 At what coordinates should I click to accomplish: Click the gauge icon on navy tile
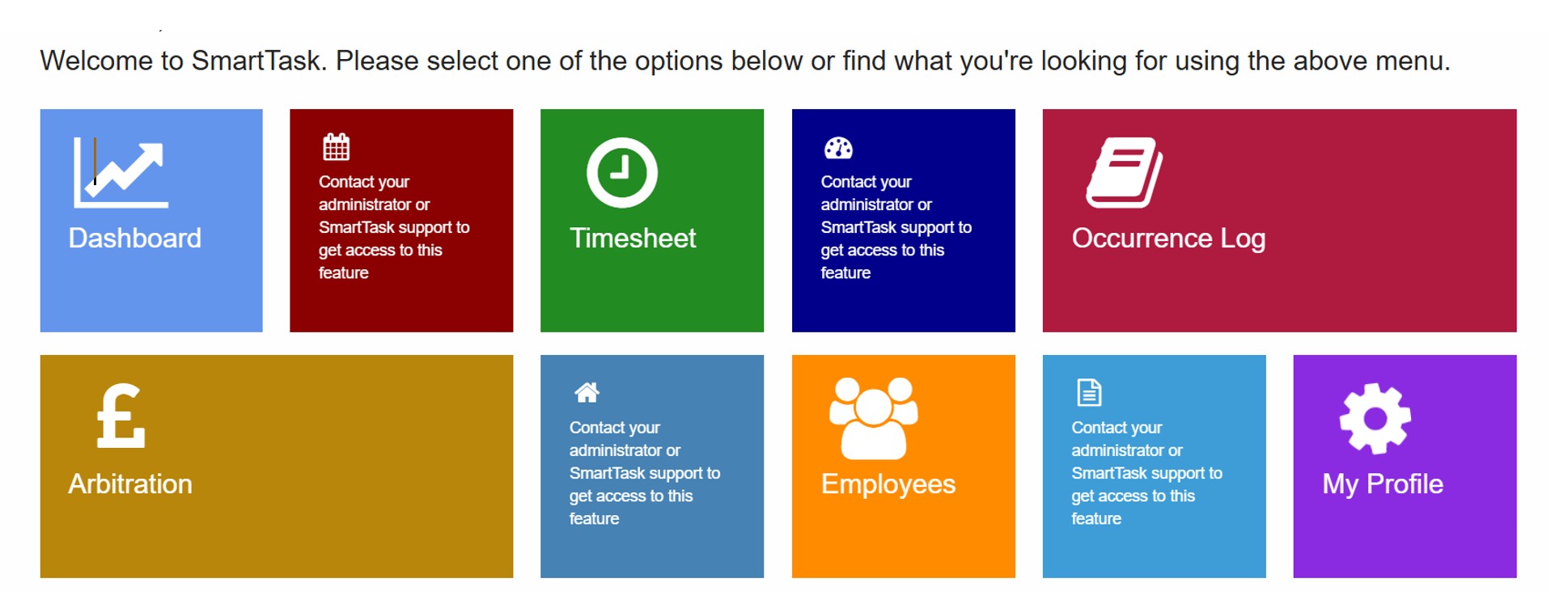[838, 148]
